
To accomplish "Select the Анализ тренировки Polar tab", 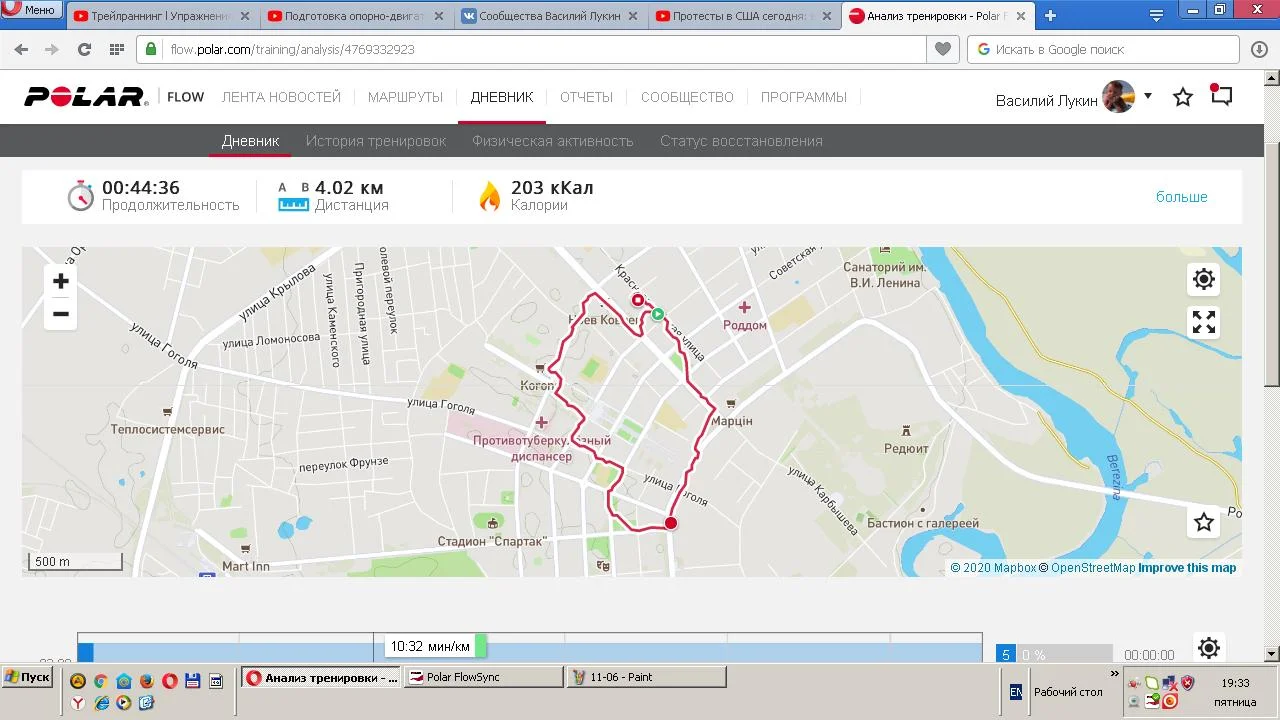I will tap(937, 16).
